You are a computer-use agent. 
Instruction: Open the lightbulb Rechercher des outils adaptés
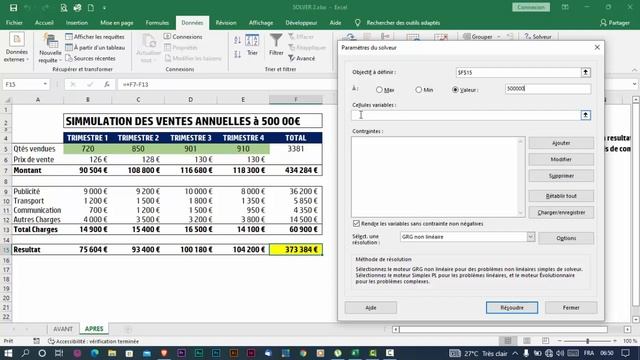(397, 23)
